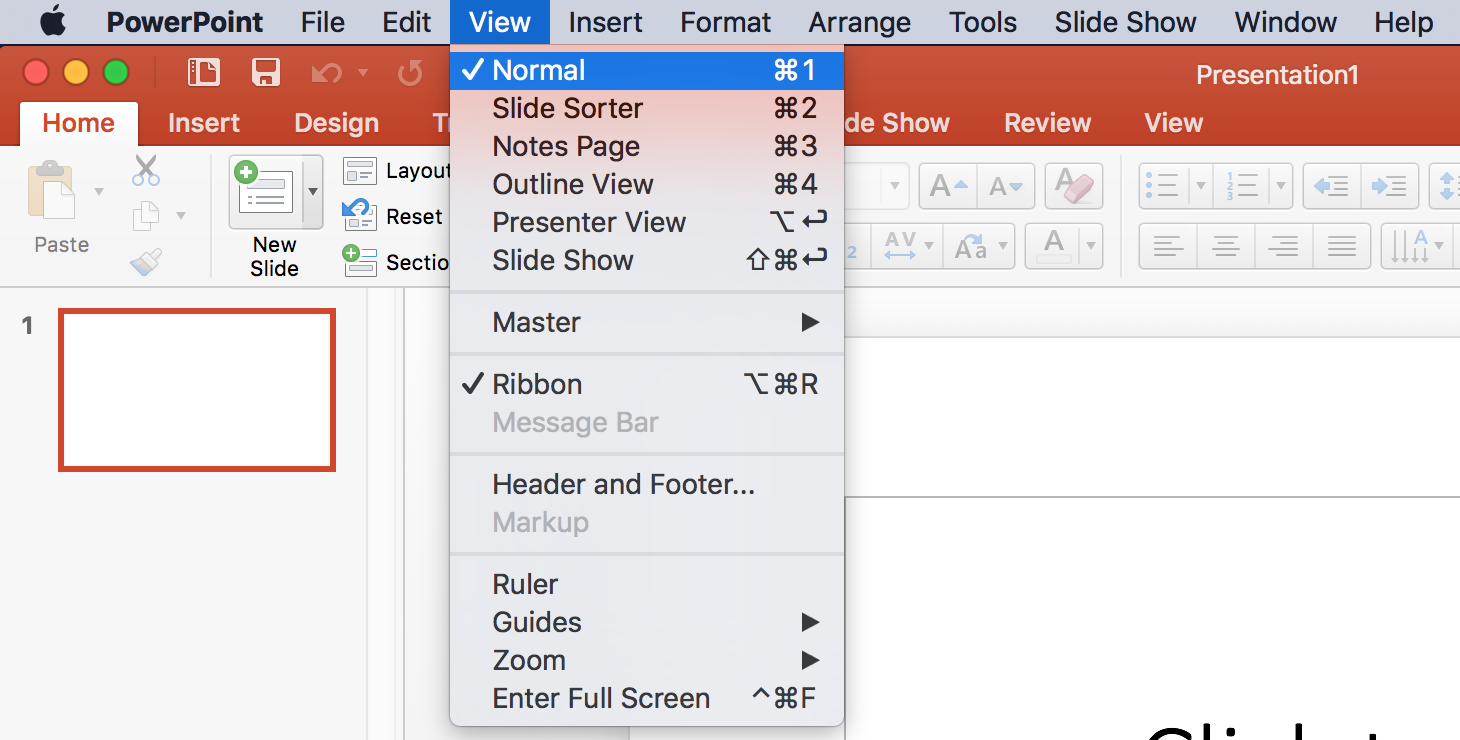Click the Numbering list icon
Image resolution: width=1460 pixels, height=740 pixels.
1241,186
